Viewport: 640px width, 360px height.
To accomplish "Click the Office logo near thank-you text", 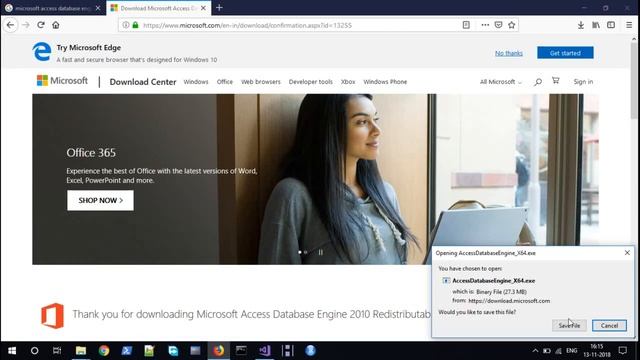I will (x=53, y=316).
